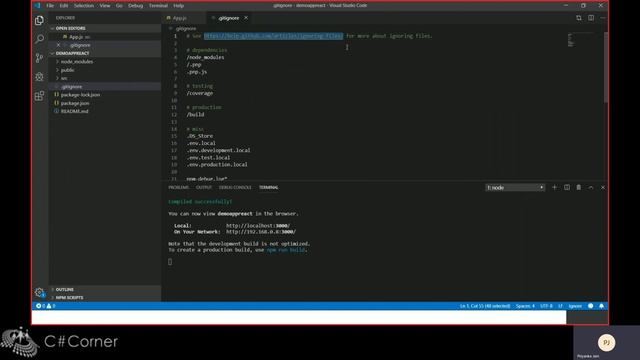
Task: Click localhost:3000 link in terminal
Action: point(258,226)
